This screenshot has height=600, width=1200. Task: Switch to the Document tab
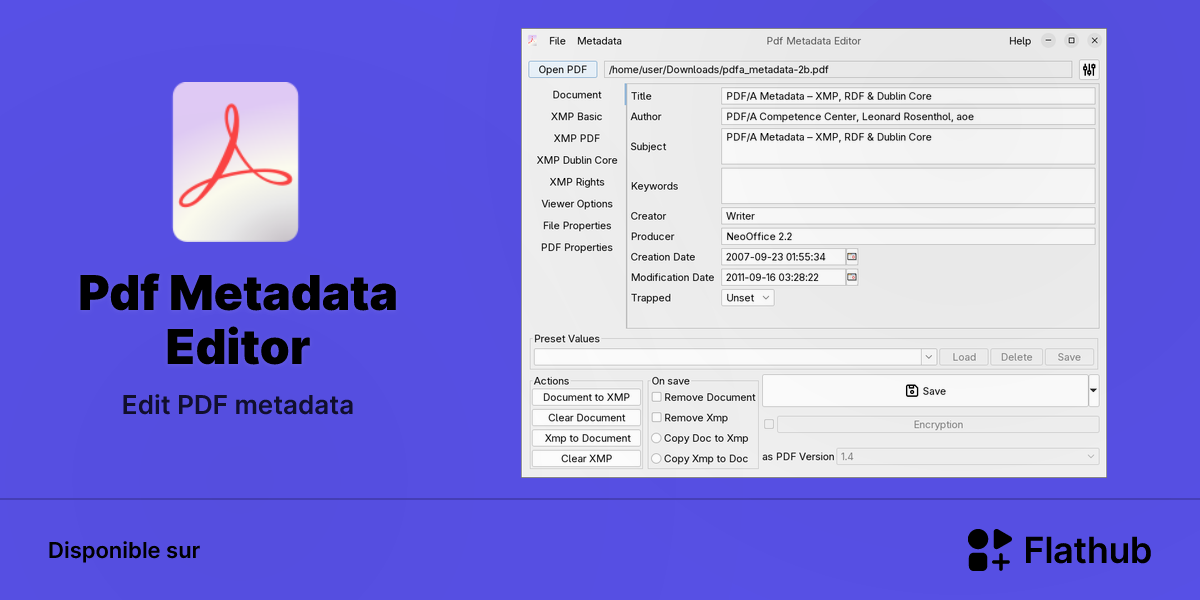(x=577, y=95)
